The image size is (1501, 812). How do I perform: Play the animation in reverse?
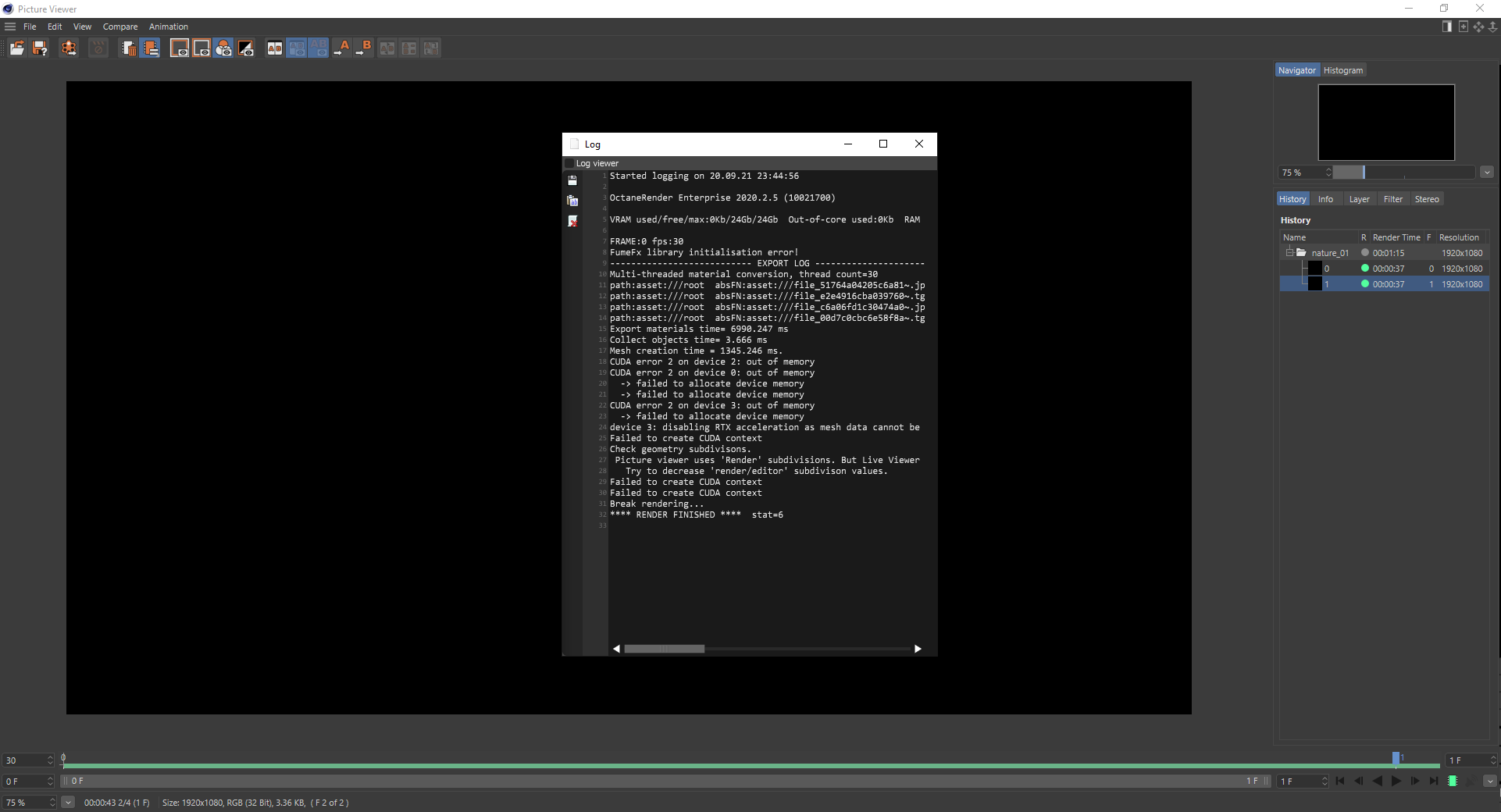pos(1378,781)
